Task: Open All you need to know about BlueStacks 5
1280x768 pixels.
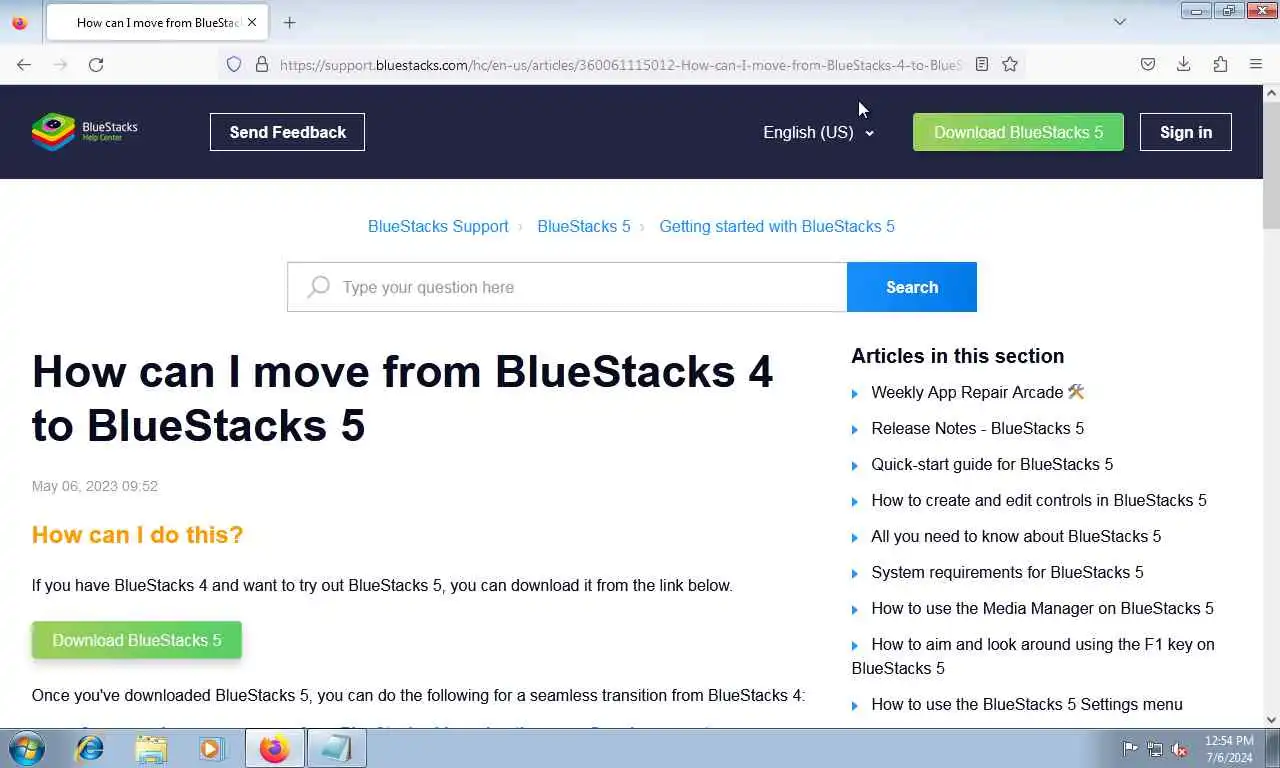Action: tap(1016, 536)
